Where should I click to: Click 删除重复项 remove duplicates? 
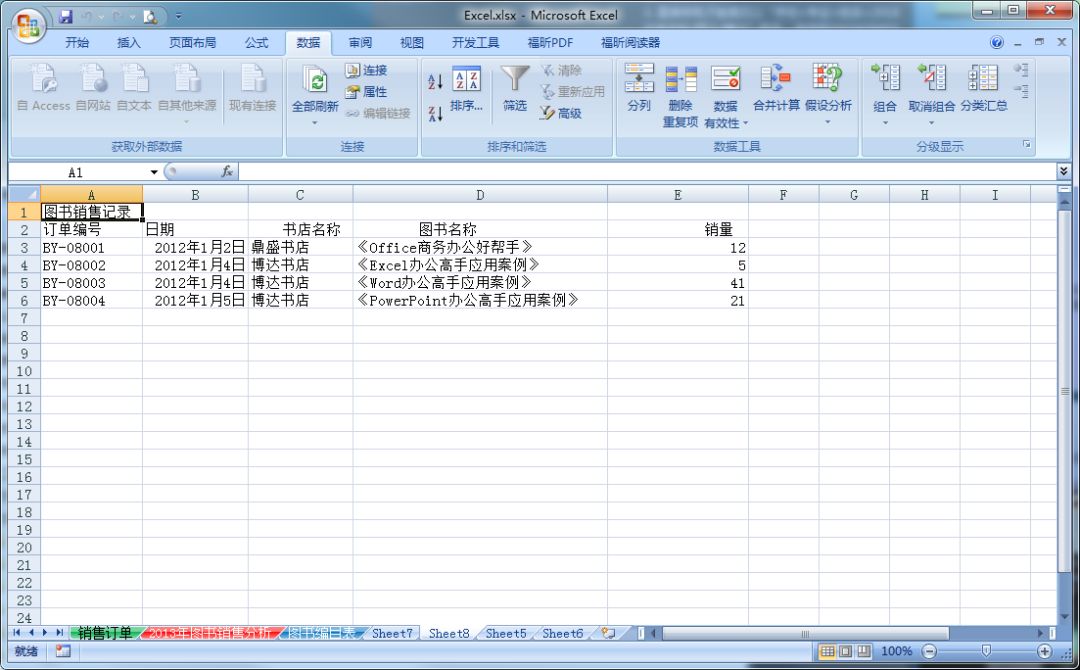tap(681, 95)
